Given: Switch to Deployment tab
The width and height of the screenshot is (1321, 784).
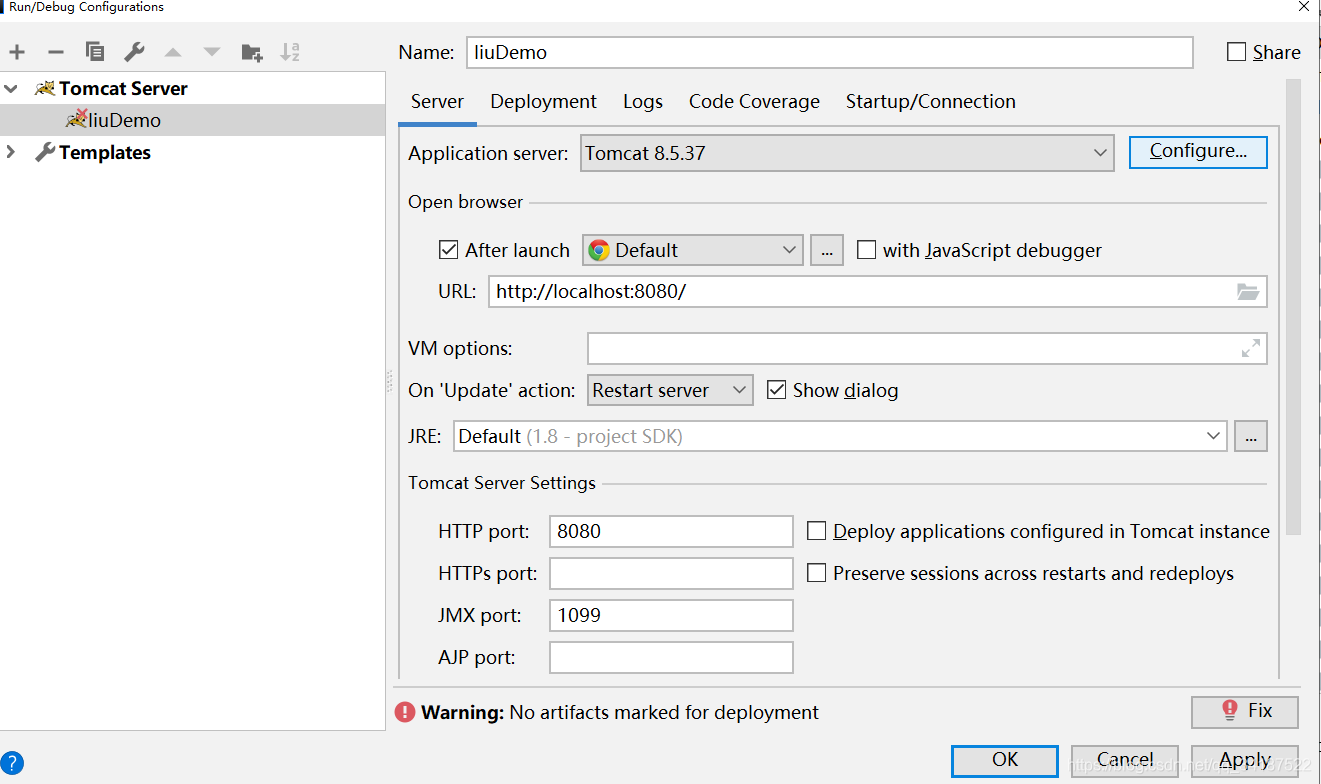Looking at the screenshot, I should click(x=543, y=102).
